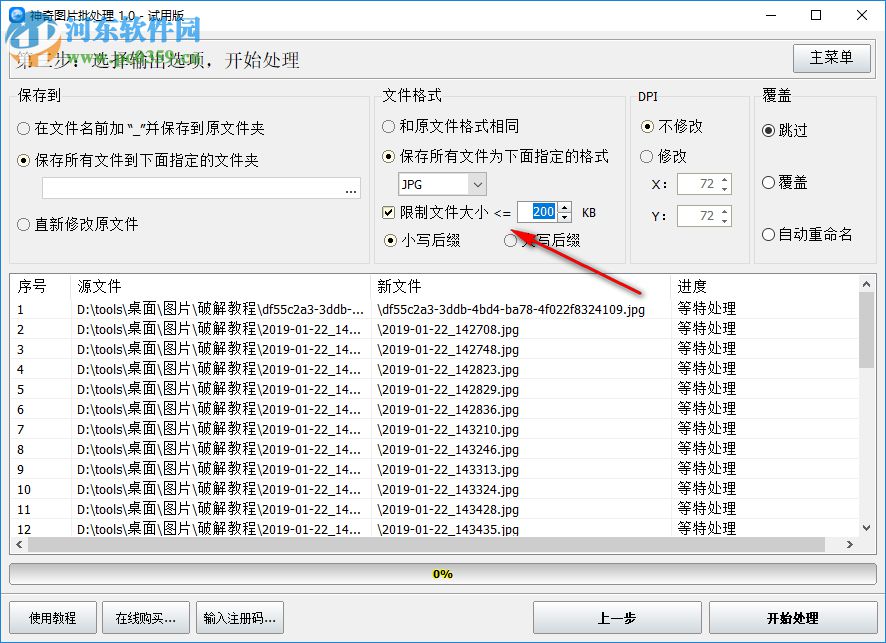The width and height of the screenshot is (886, 643).
Task: Click 输入注册码... register button
Action: [x=240, y=618]
